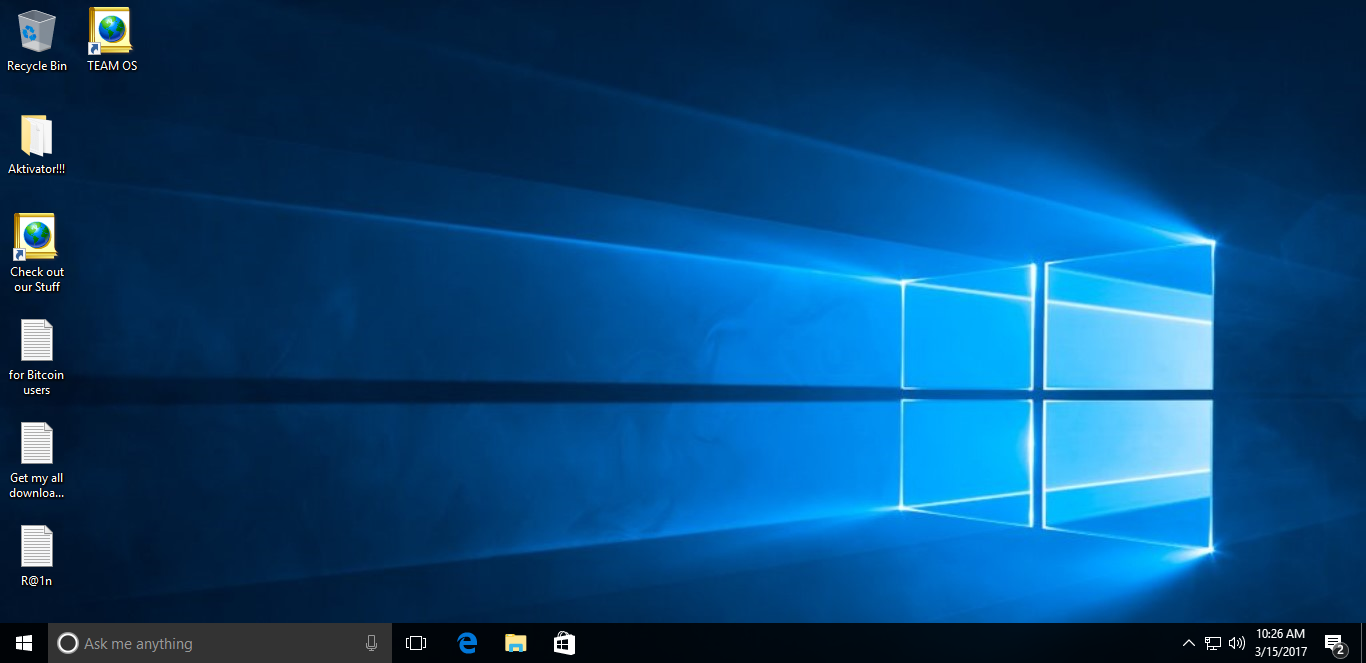Open Action Center notifications icon

[1334, 643]
